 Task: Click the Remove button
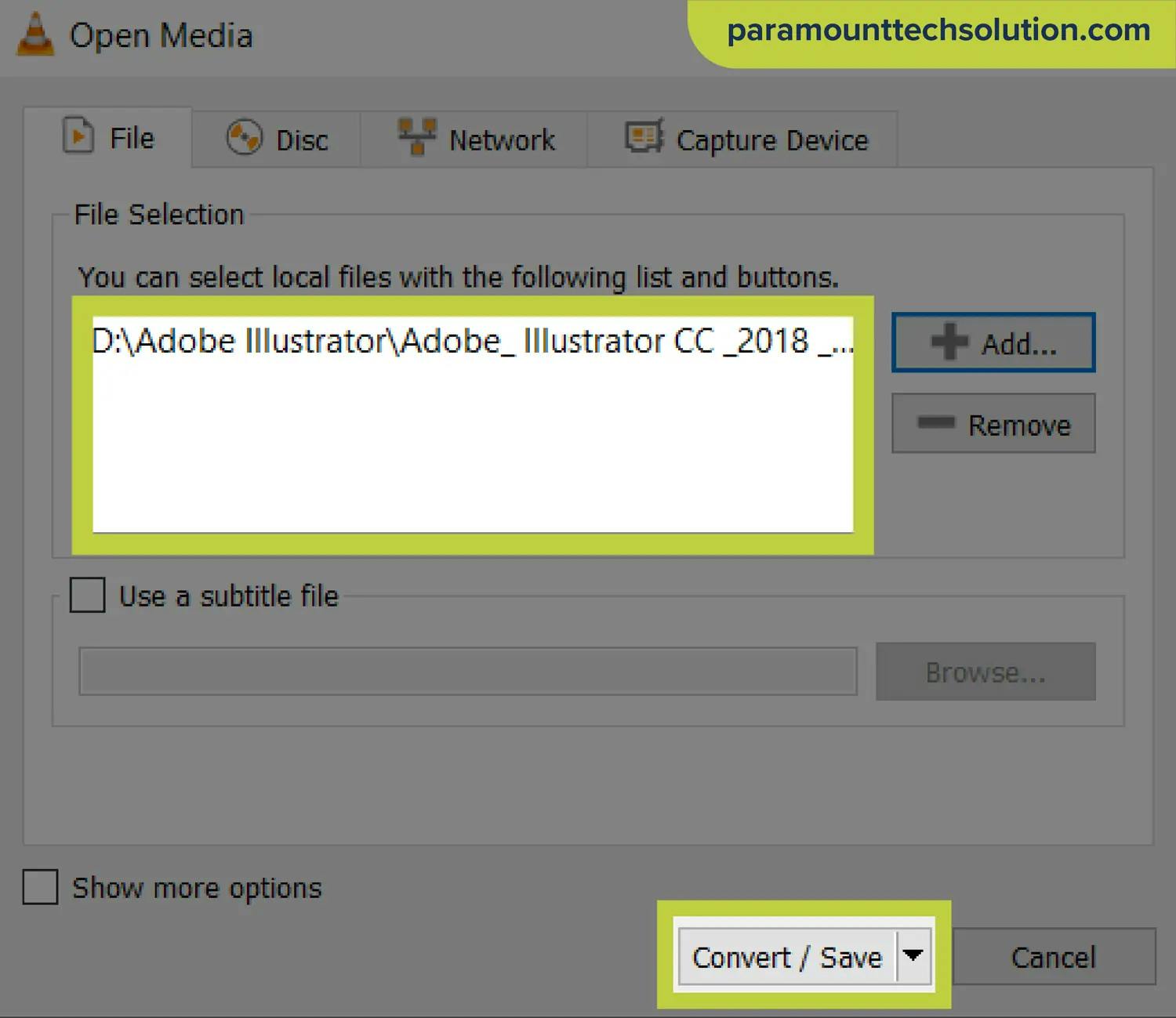coord(993,424)
